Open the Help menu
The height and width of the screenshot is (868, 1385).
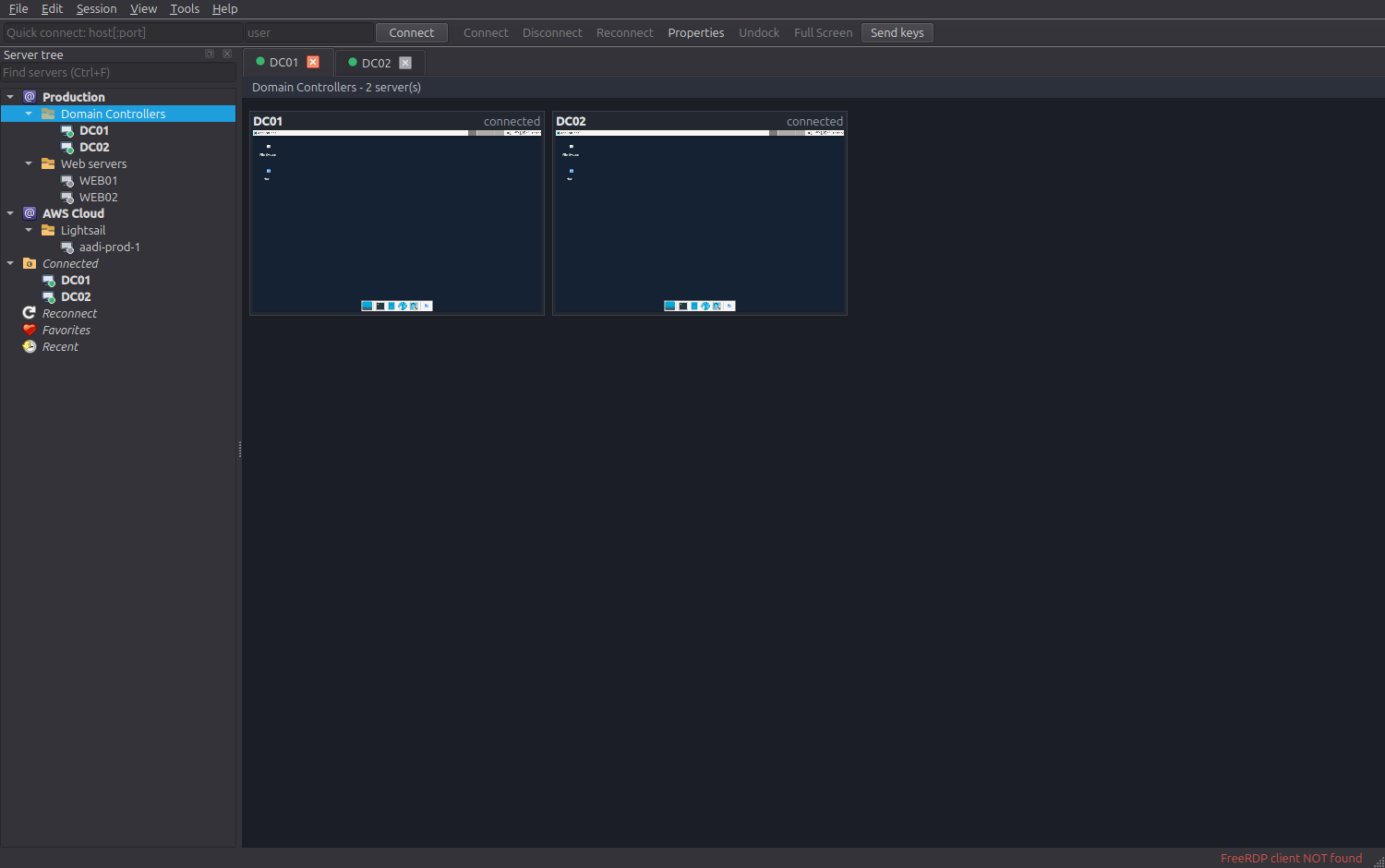click(224, 9)
